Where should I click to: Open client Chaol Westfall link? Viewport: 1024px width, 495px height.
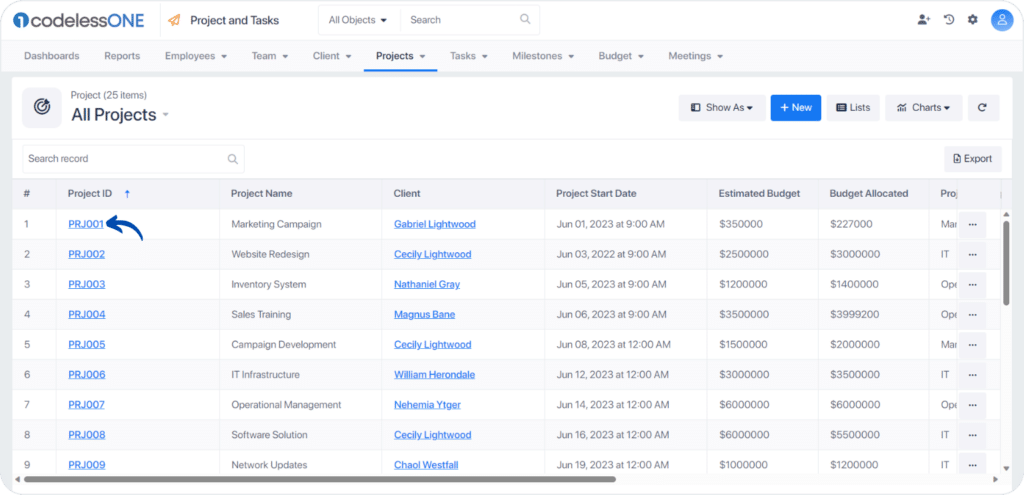coord(426,465)
